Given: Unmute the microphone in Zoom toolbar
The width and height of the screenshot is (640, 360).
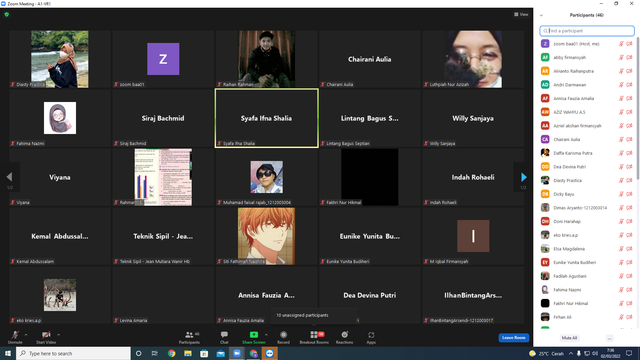Looking at the screenshot, I should (15, 337).
